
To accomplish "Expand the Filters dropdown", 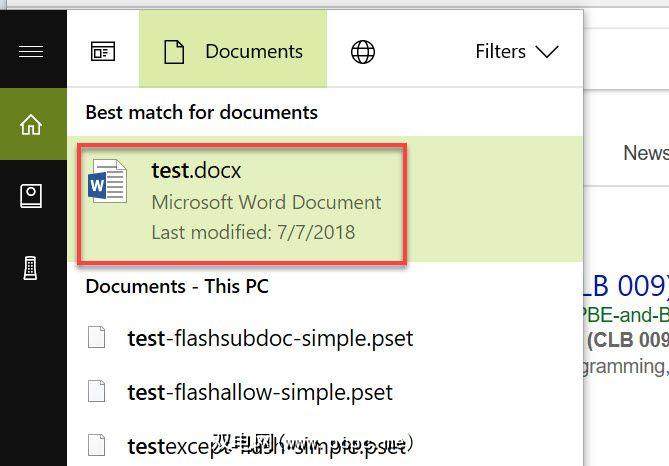I will click(516, 52).
